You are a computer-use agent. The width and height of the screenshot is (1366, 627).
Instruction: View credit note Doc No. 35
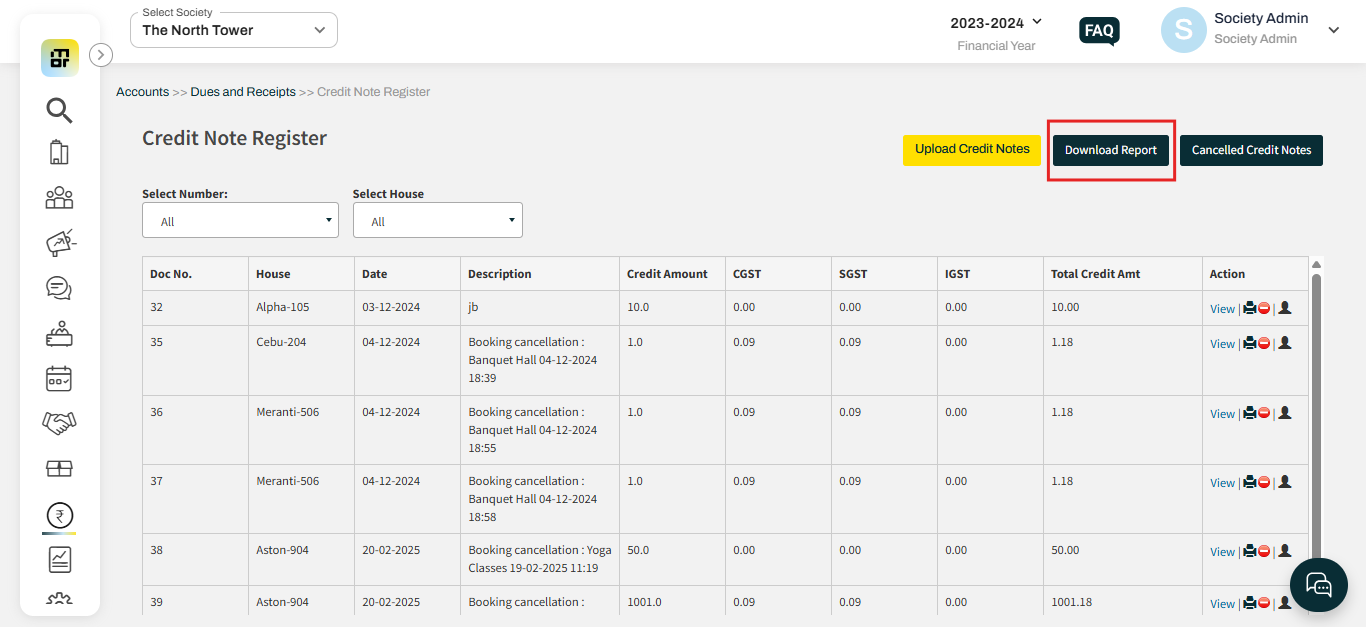tap(1222, 344)
